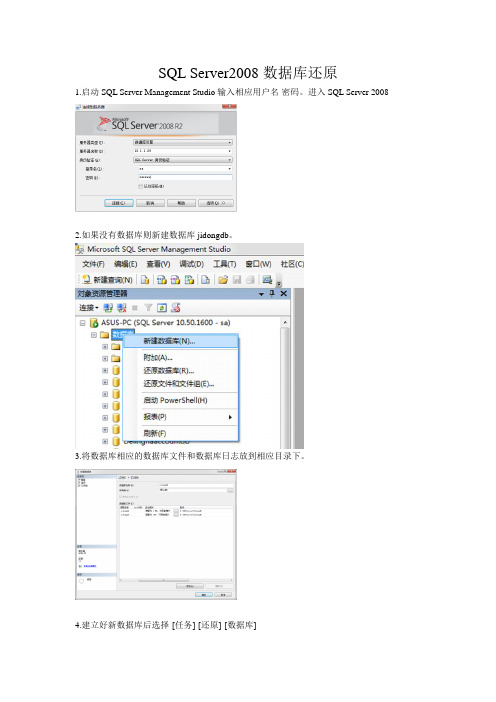
Task: Click the Filter funnel icon
Action: [x=148, y=308]
